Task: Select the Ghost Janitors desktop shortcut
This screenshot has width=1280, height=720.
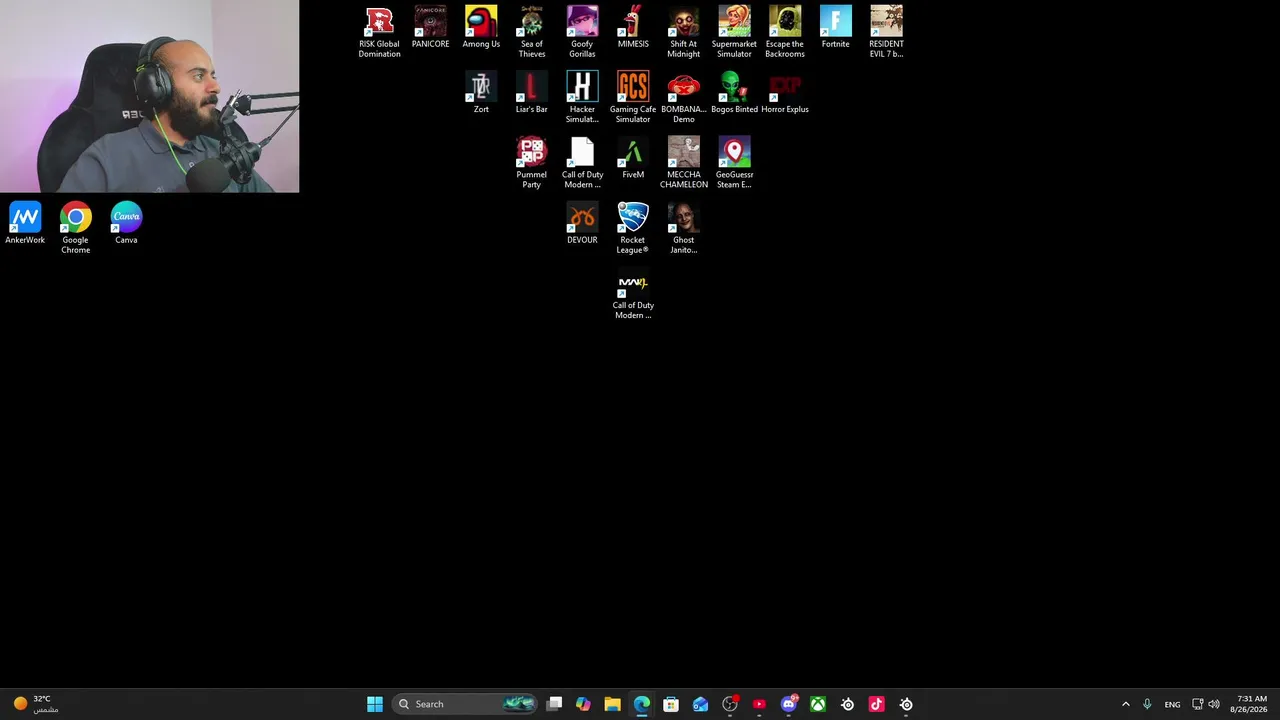Action: coord(684,228)
